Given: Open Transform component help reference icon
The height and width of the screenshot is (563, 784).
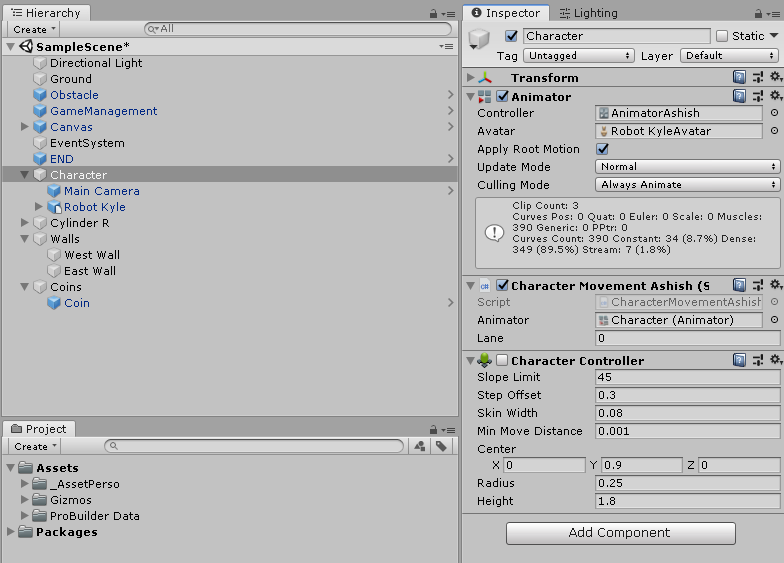Looking at the screenshot, I should coord(739,77).
